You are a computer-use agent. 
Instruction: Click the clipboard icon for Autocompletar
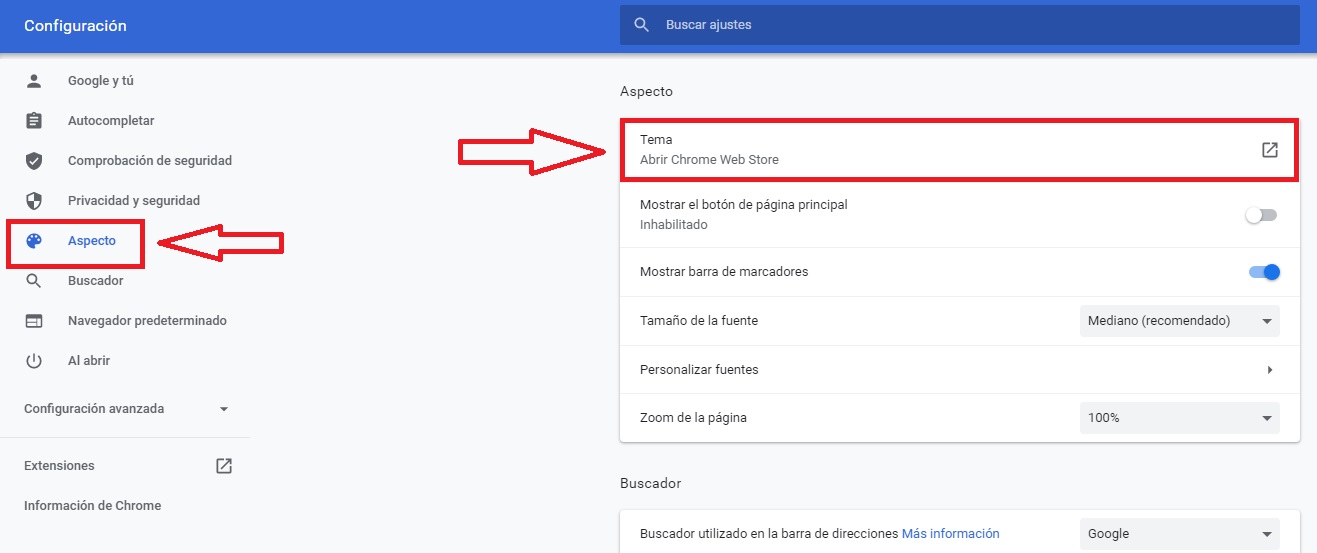[34, 121]
